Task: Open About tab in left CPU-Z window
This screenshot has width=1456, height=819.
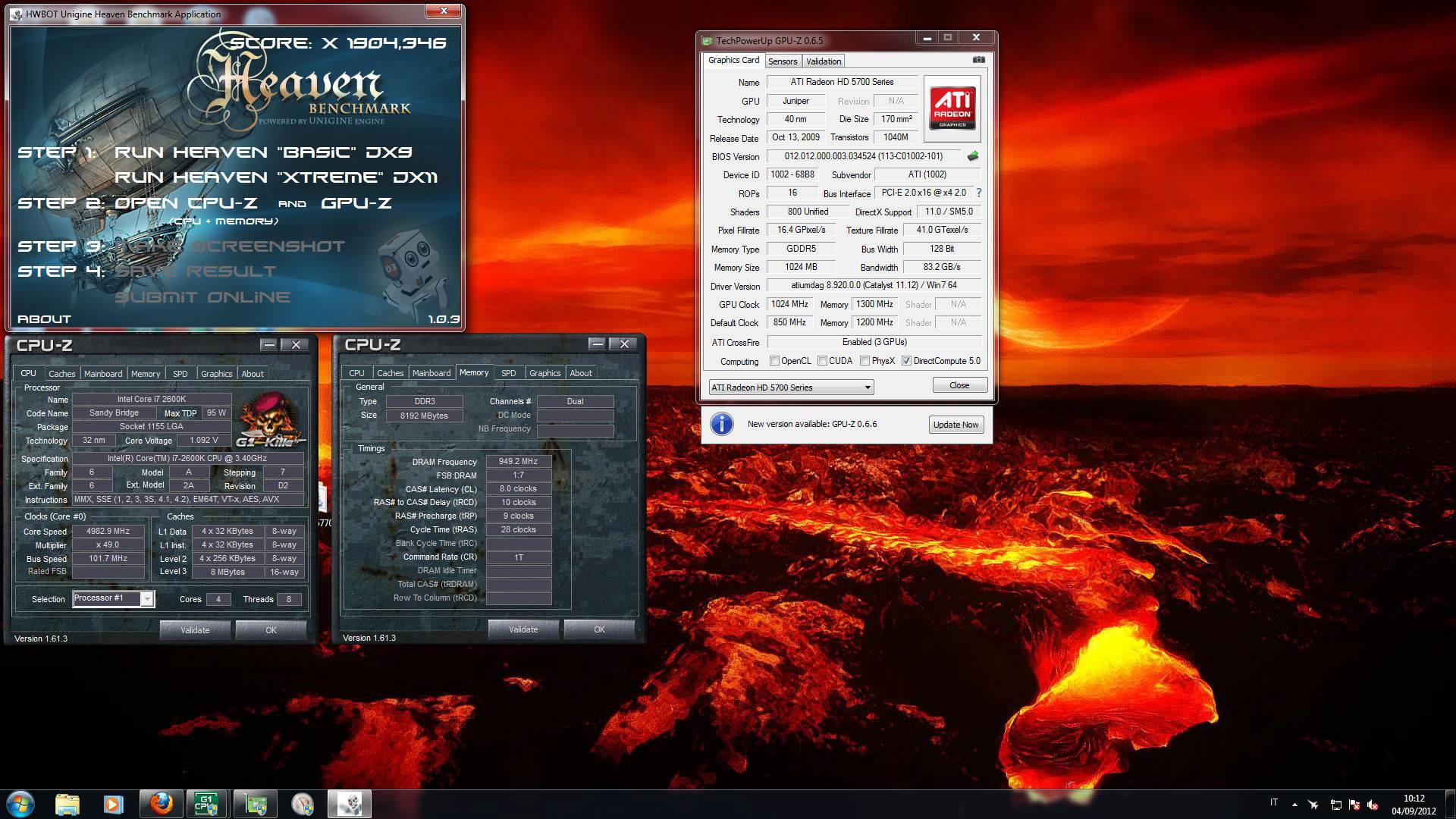Action: pyautogui.click(x=253, y=374)
